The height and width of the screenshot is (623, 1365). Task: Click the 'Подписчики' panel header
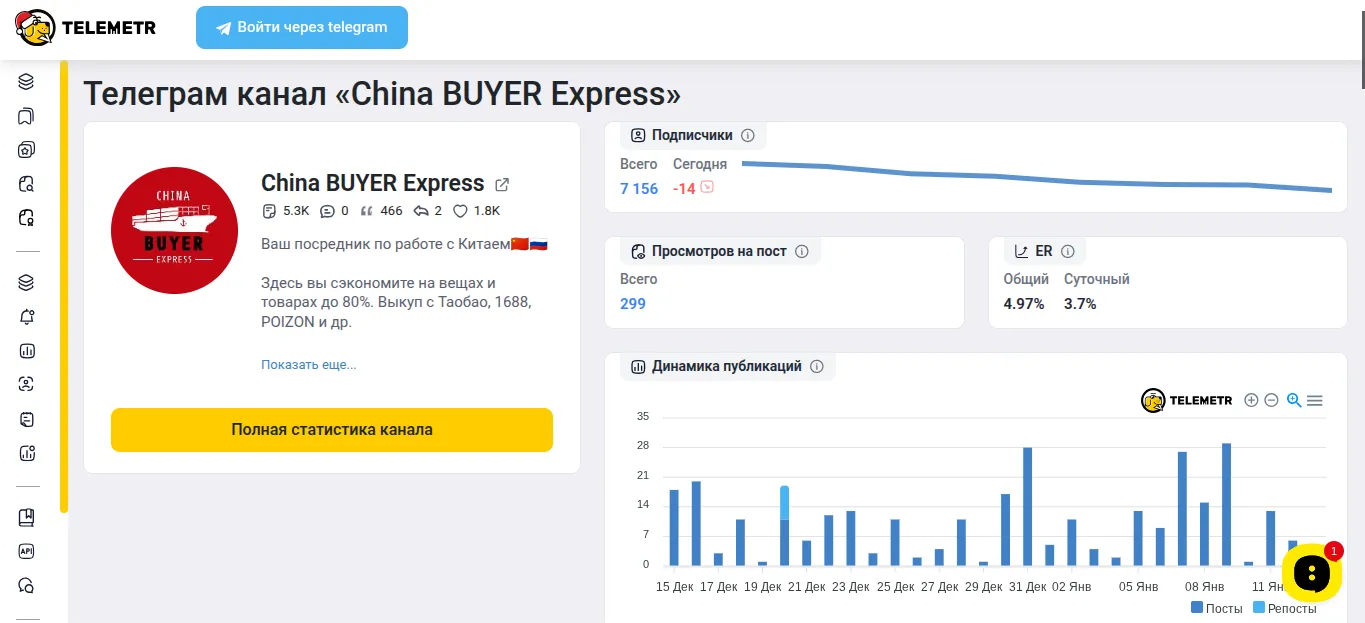click(693, 135)
